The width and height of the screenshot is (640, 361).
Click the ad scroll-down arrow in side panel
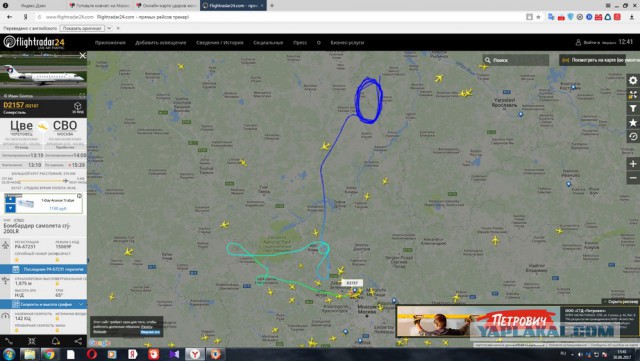click(x=10, y=208)
